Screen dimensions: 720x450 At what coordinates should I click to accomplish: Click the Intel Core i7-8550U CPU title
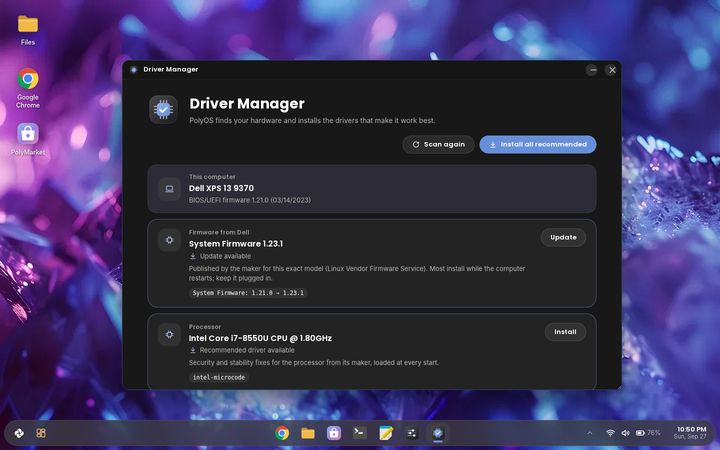click(260, 338)
